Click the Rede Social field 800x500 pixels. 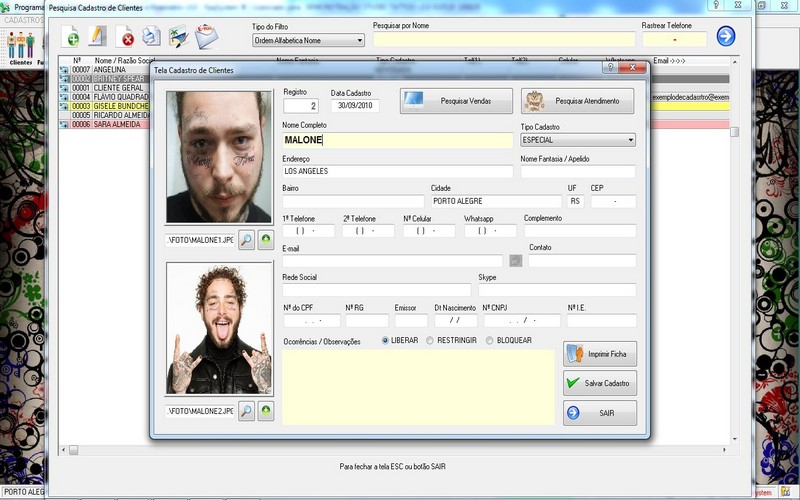point(377,290)
